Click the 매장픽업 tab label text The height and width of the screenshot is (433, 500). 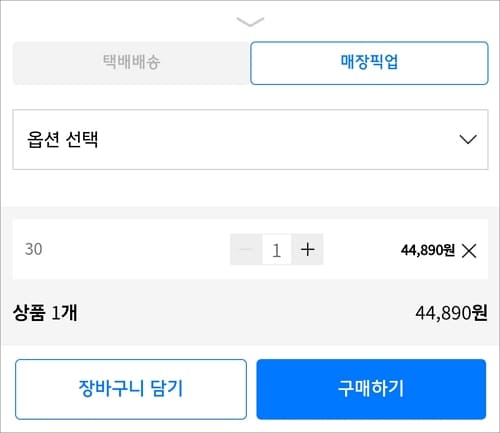pos(369,62)
